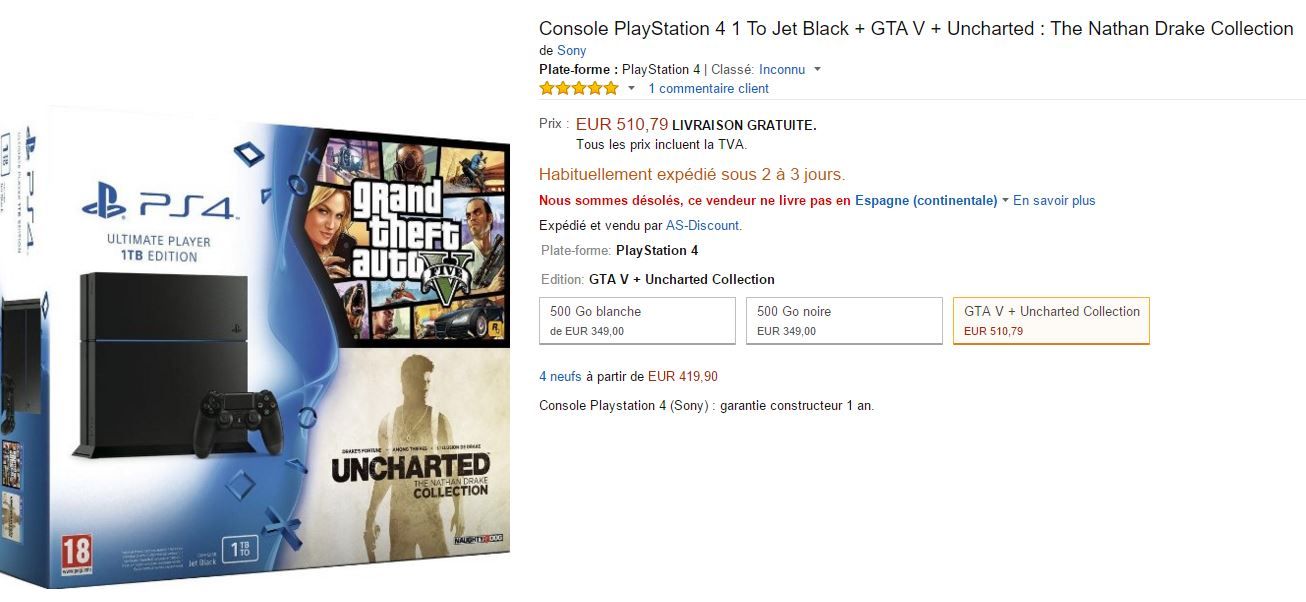Click the 1TB badge on the box

click(238, 548)
